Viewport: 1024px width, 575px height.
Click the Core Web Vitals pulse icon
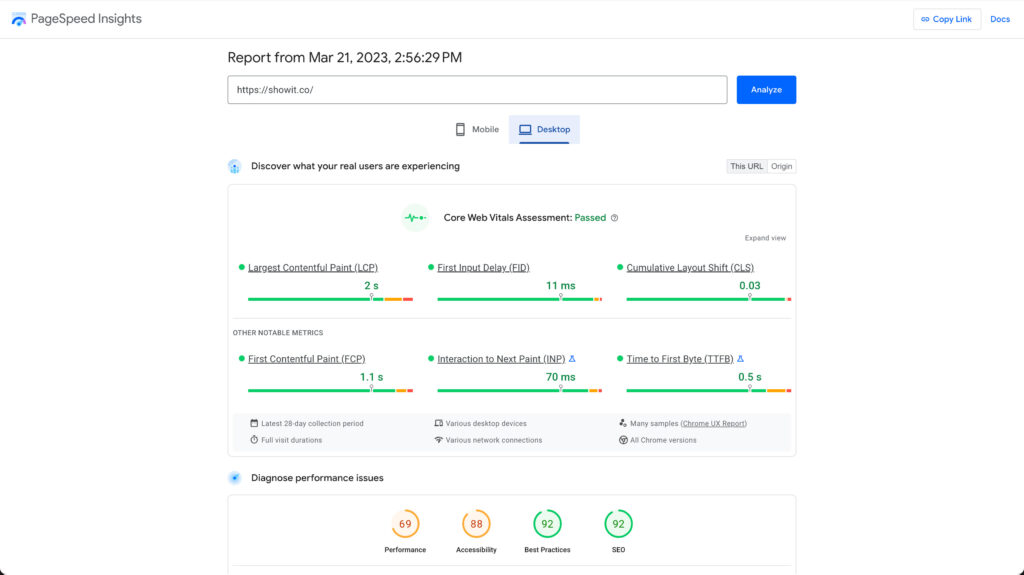click(x=414, y=218)
